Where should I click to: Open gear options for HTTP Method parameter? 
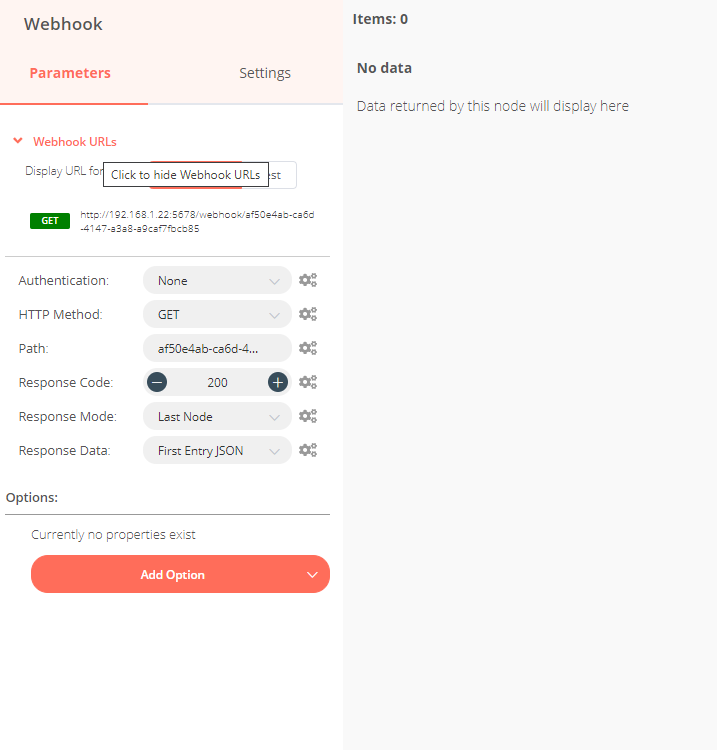pyautogui.click(x=308, y=315)
